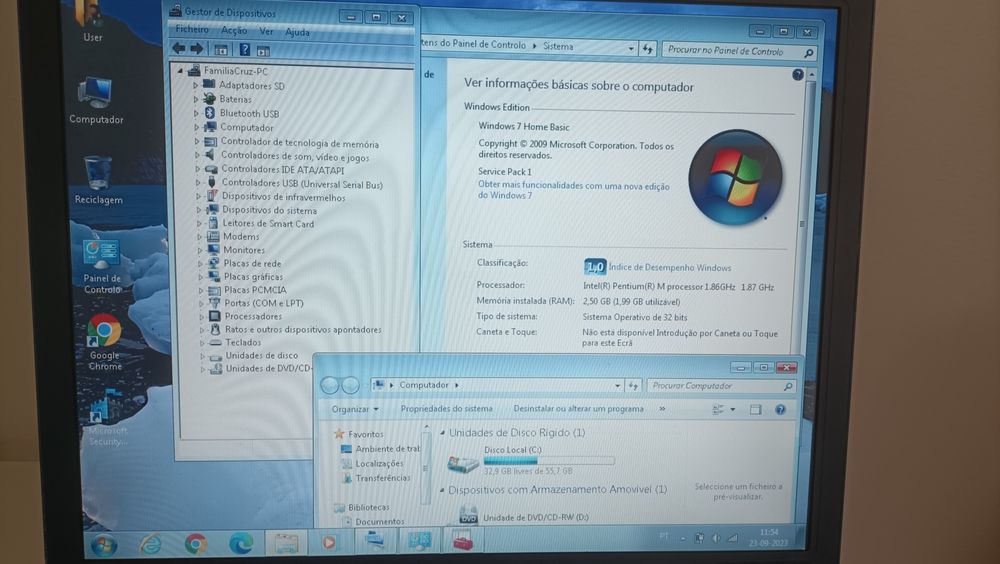This screenshot has height=564, width=1000.
Task: Select Controladores de som, vídeo e jogos
Action: pyautogui.click(x=295, y=156)
